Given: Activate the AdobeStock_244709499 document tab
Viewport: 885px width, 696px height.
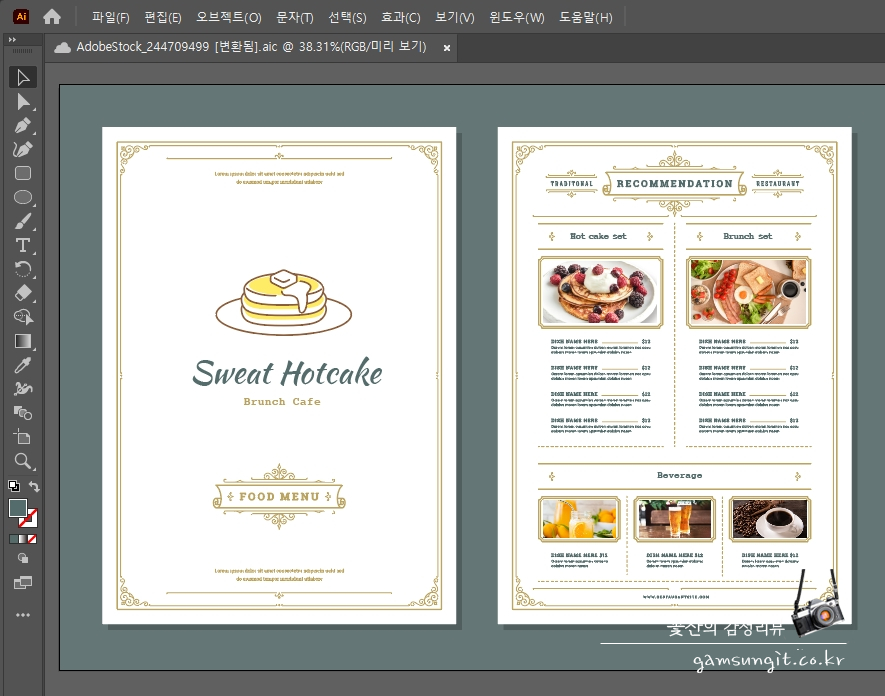Looking at the screenshot, I should pyautogui.click(x=251, y=47).
